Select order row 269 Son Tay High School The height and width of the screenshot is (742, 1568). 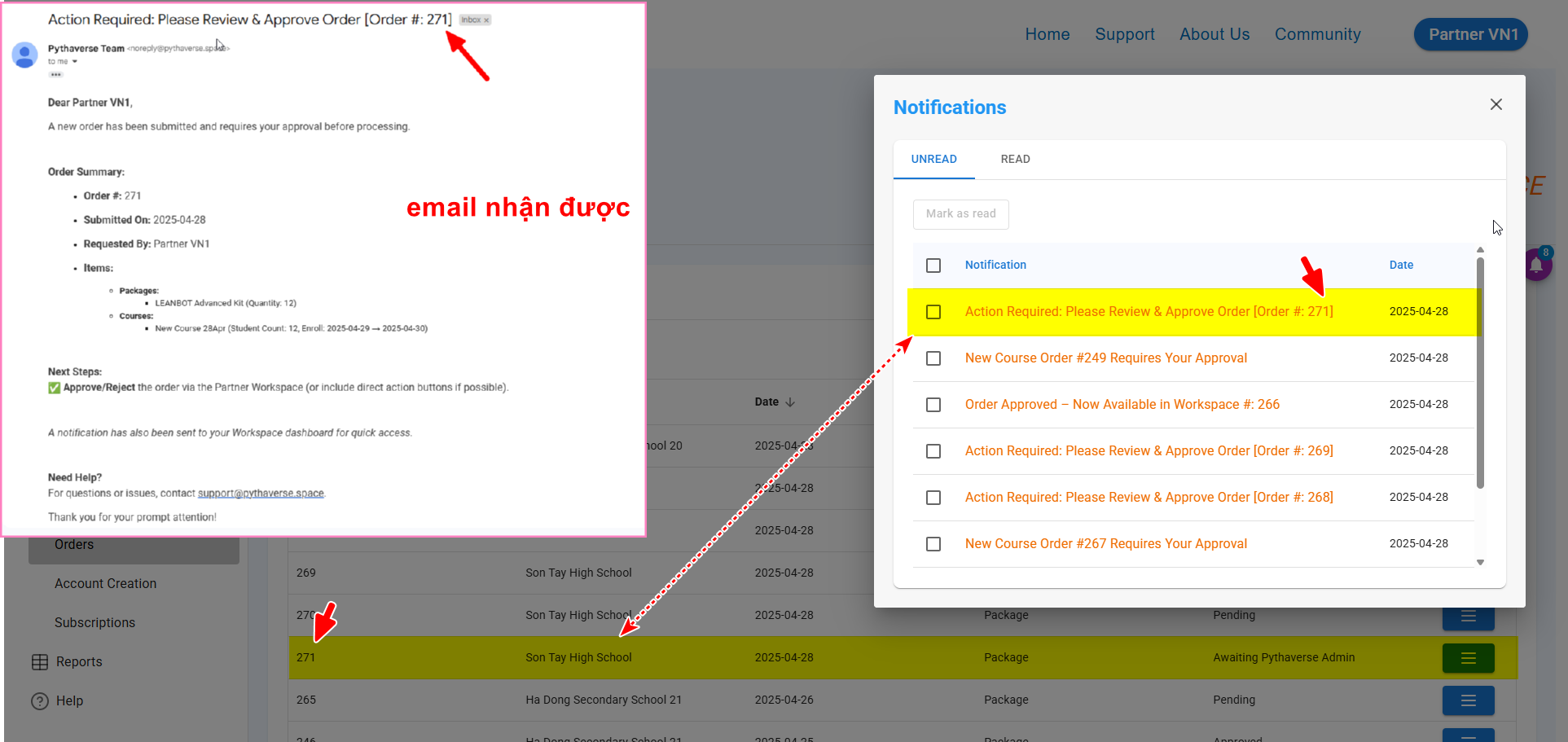(578, 573)
